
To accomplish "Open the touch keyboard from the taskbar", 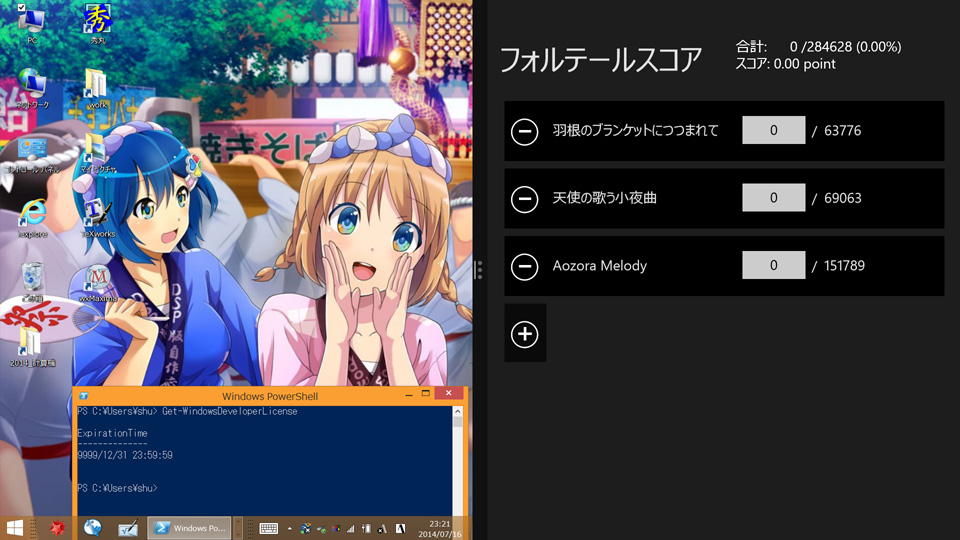I will tap(269, 528).
